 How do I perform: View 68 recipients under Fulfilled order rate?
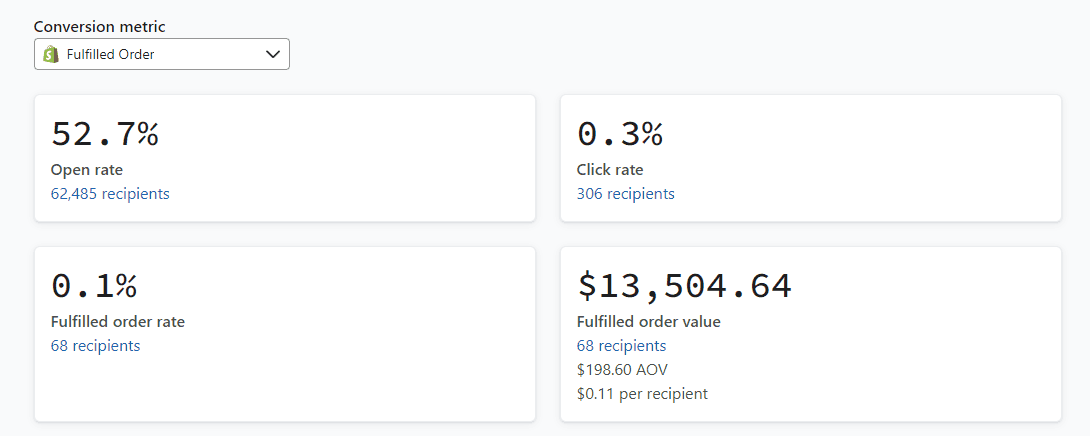[x=95, y=346]
